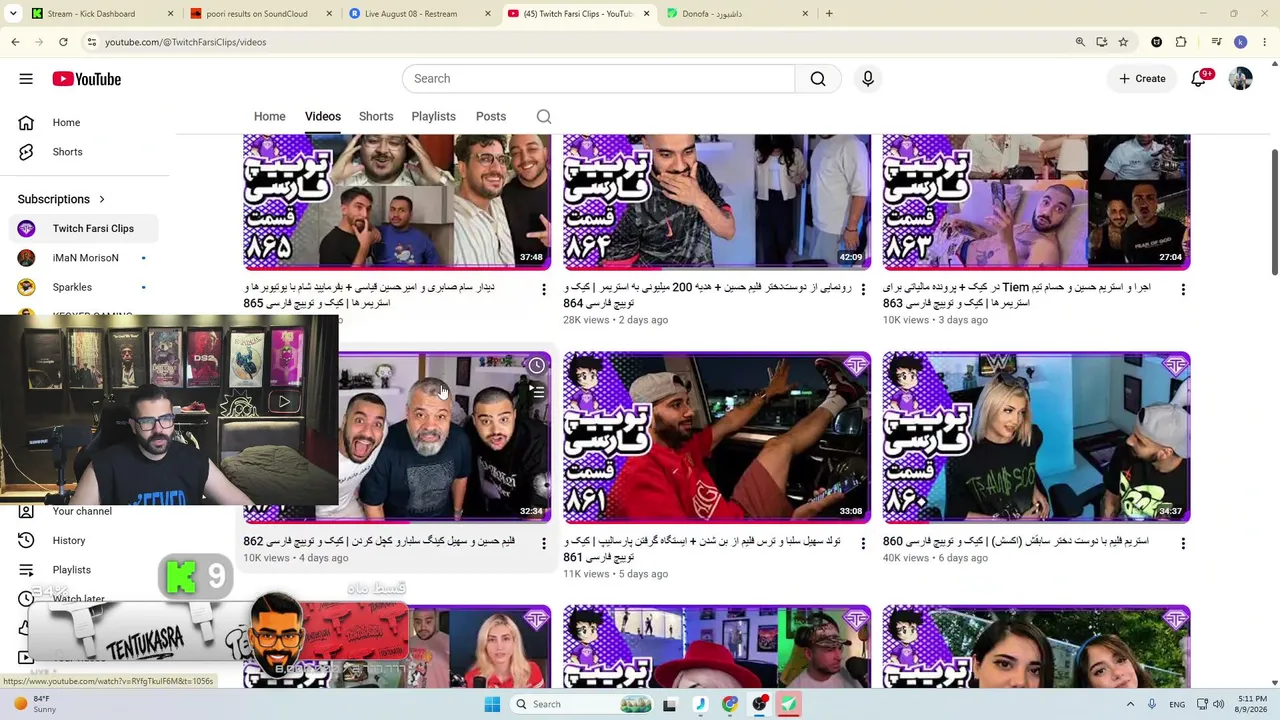Add the 862 video to the queue
The height and width of the screenshot is (720, 1280).
pos(537,392)
